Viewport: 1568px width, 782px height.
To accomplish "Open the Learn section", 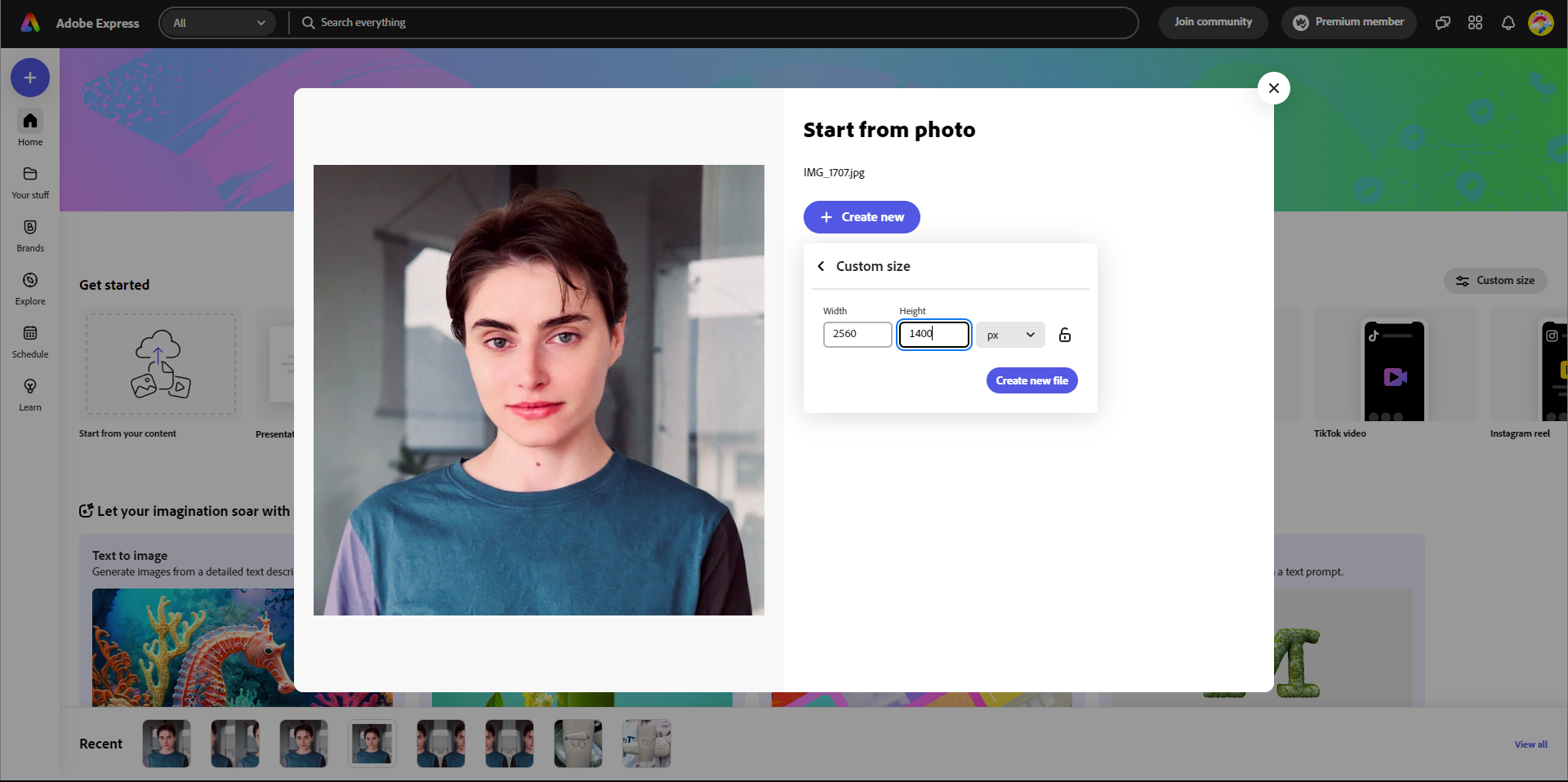I will tap(29, 393).
